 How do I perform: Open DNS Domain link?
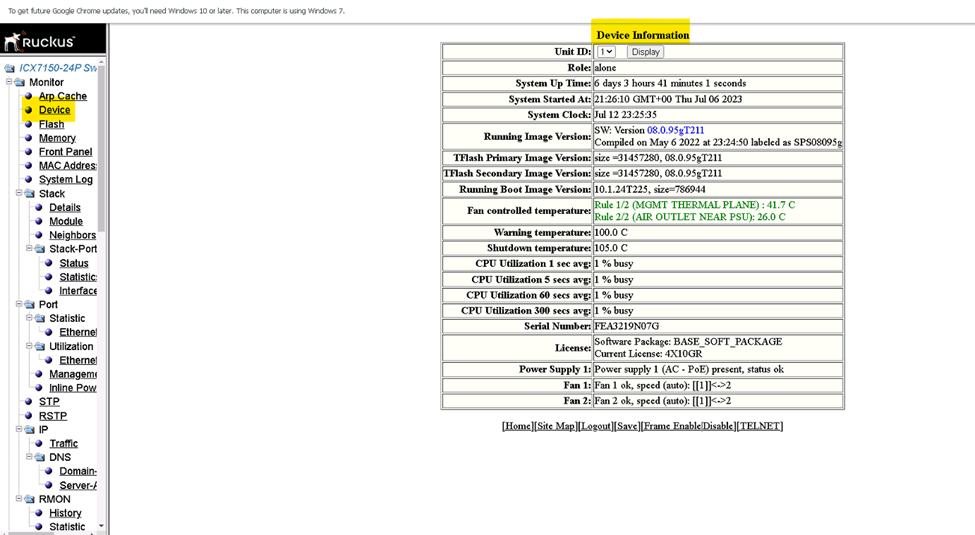click(78, 472)
